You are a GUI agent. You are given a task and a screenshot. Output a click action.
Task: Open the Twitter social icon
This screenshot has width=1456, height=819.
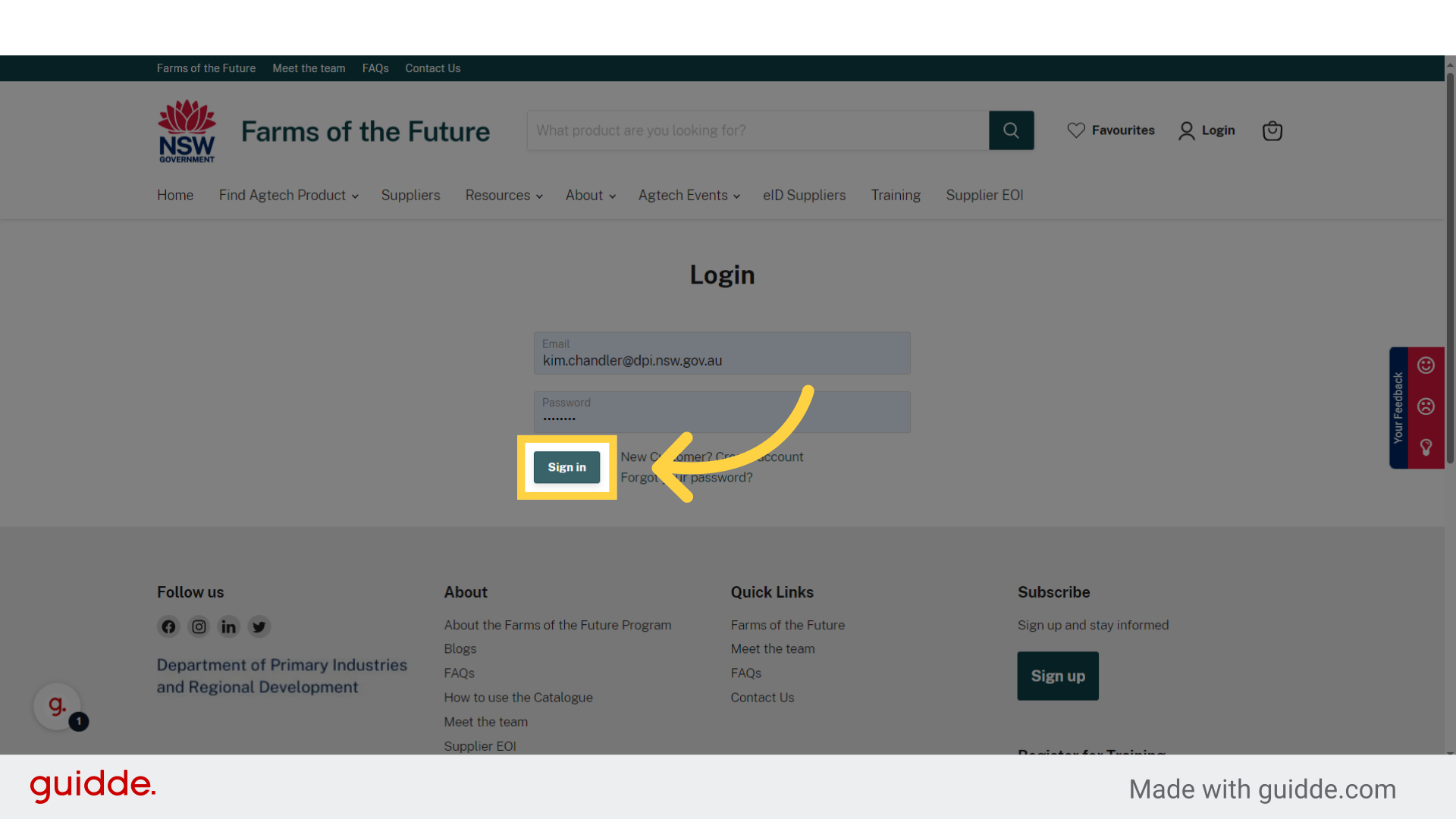tap(259, 626)
